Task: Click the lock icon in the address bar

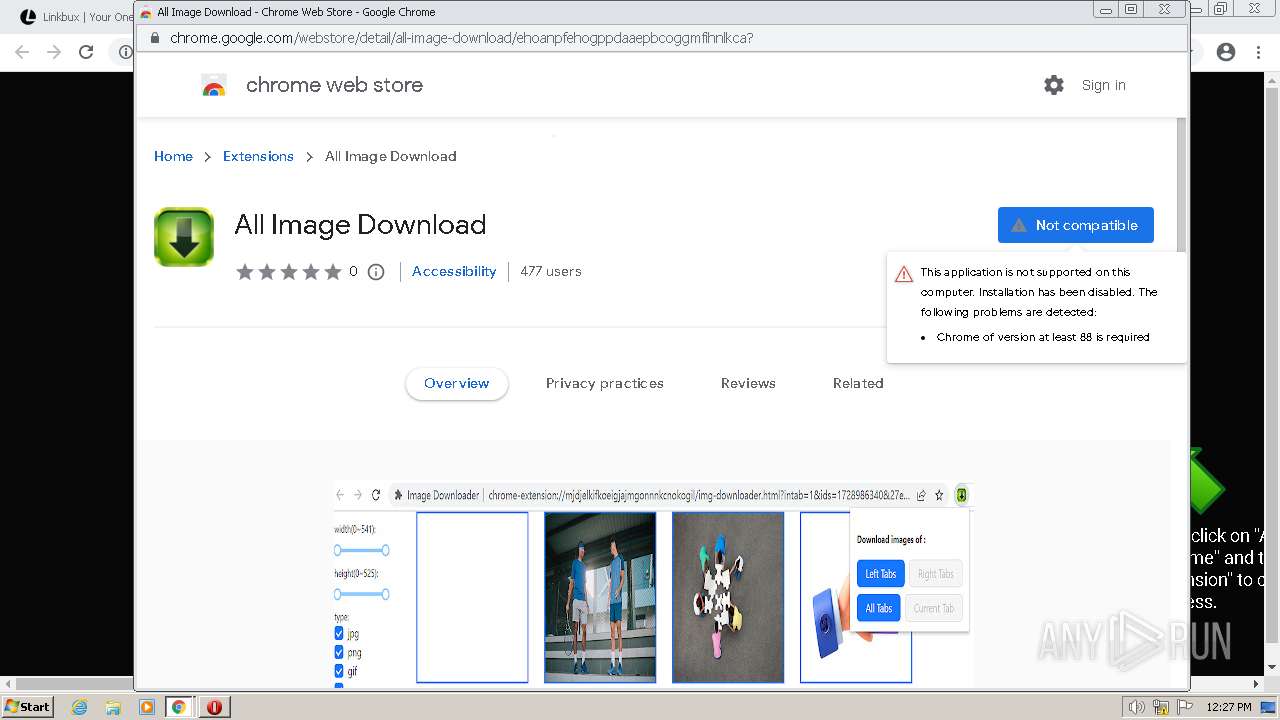Action: (155, 38)
